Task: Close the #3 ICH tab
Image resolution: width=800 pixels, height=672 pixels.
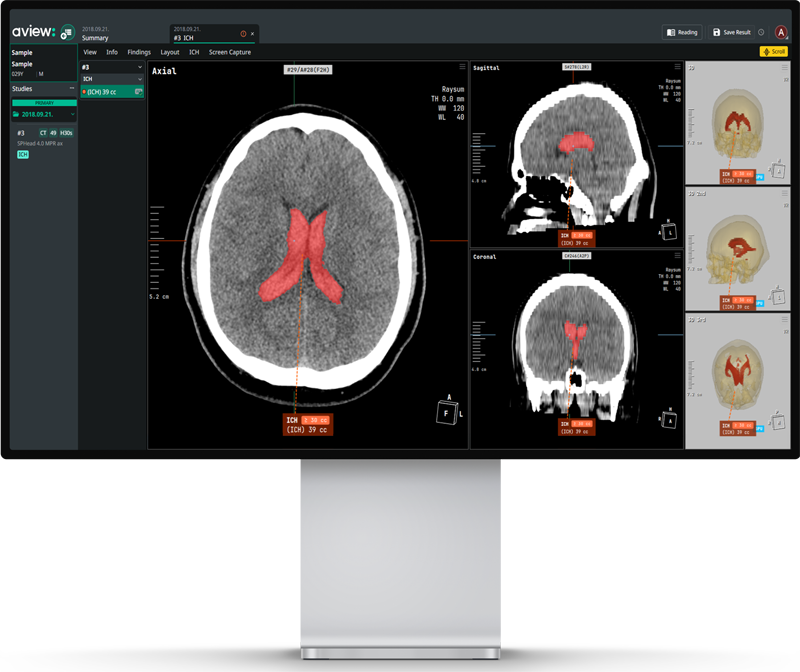Action: 253,34
